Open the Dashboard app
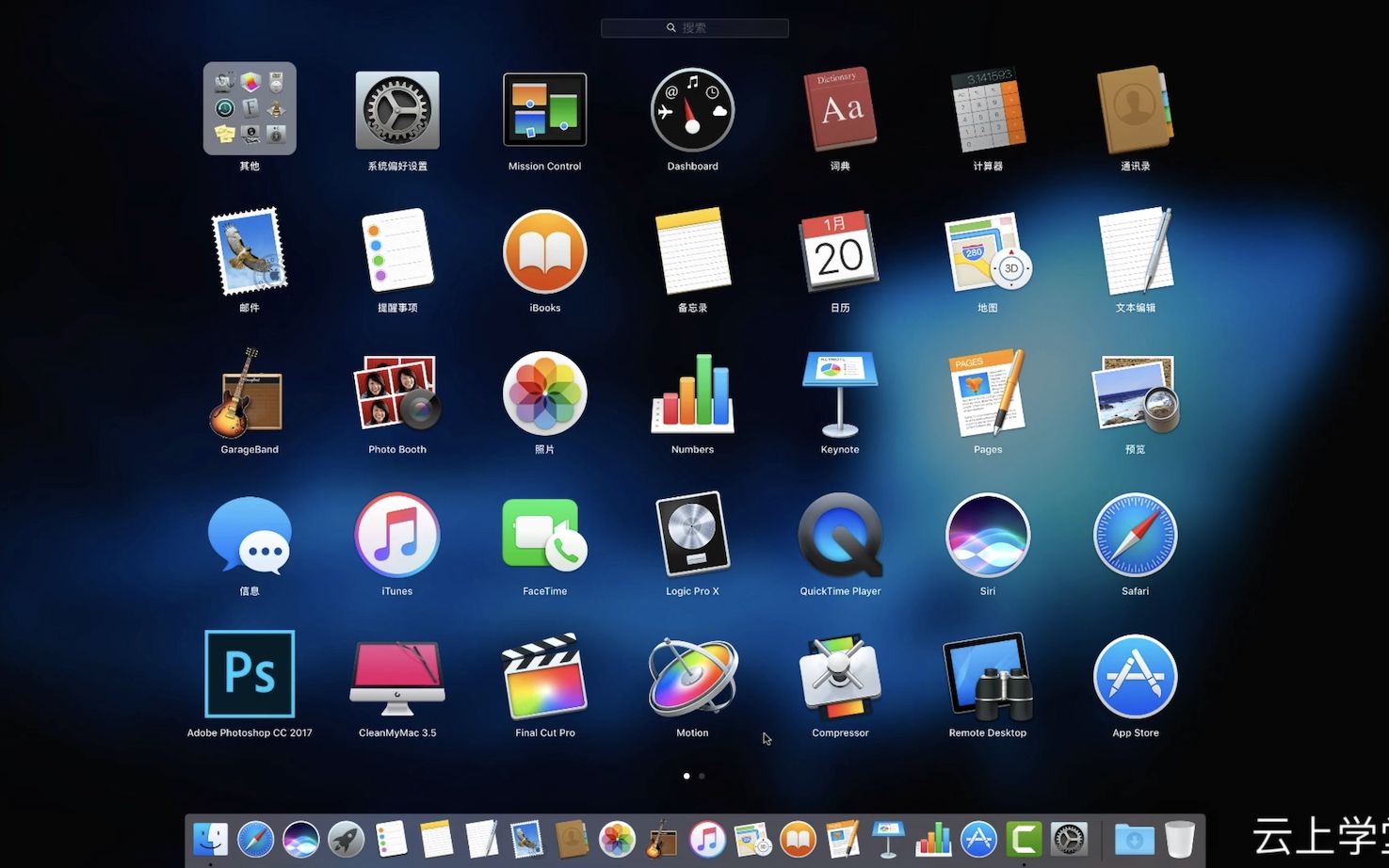1389x868 pixels. (692, 110)
